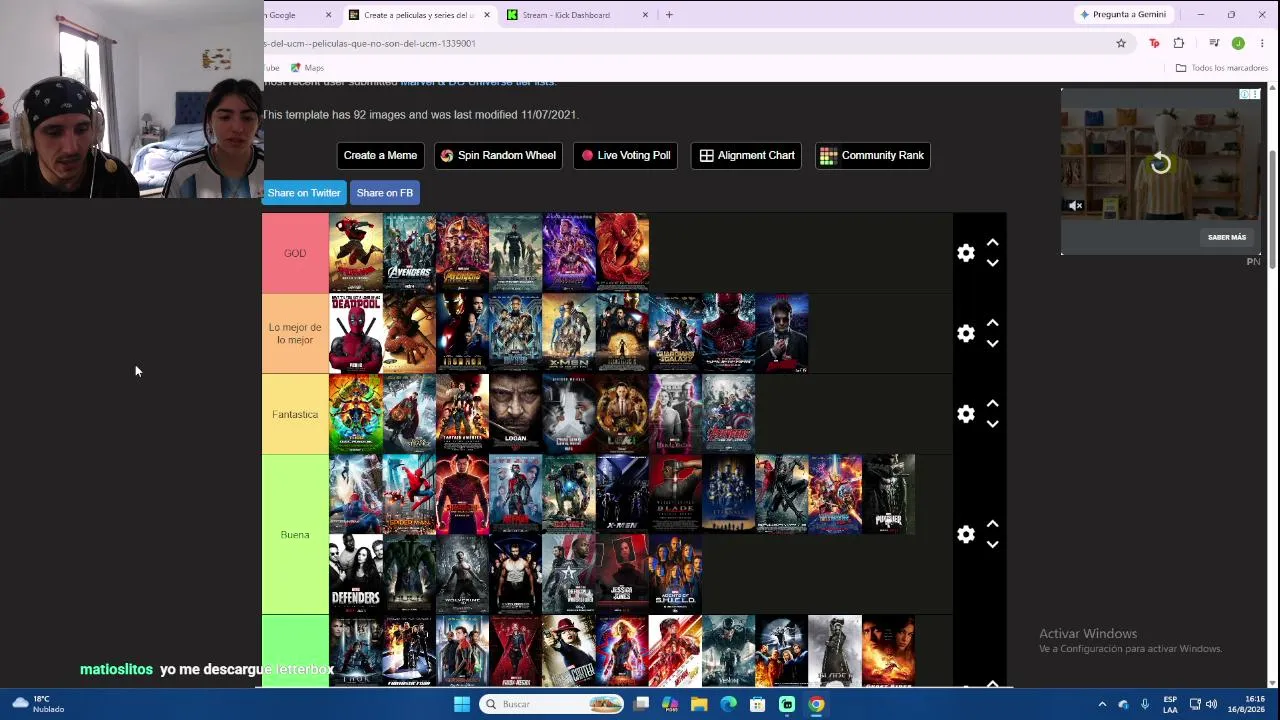This screenshot has height=720, width=1280.
Task: Close the Kick Dashboard tab
Action: [645, 15]
